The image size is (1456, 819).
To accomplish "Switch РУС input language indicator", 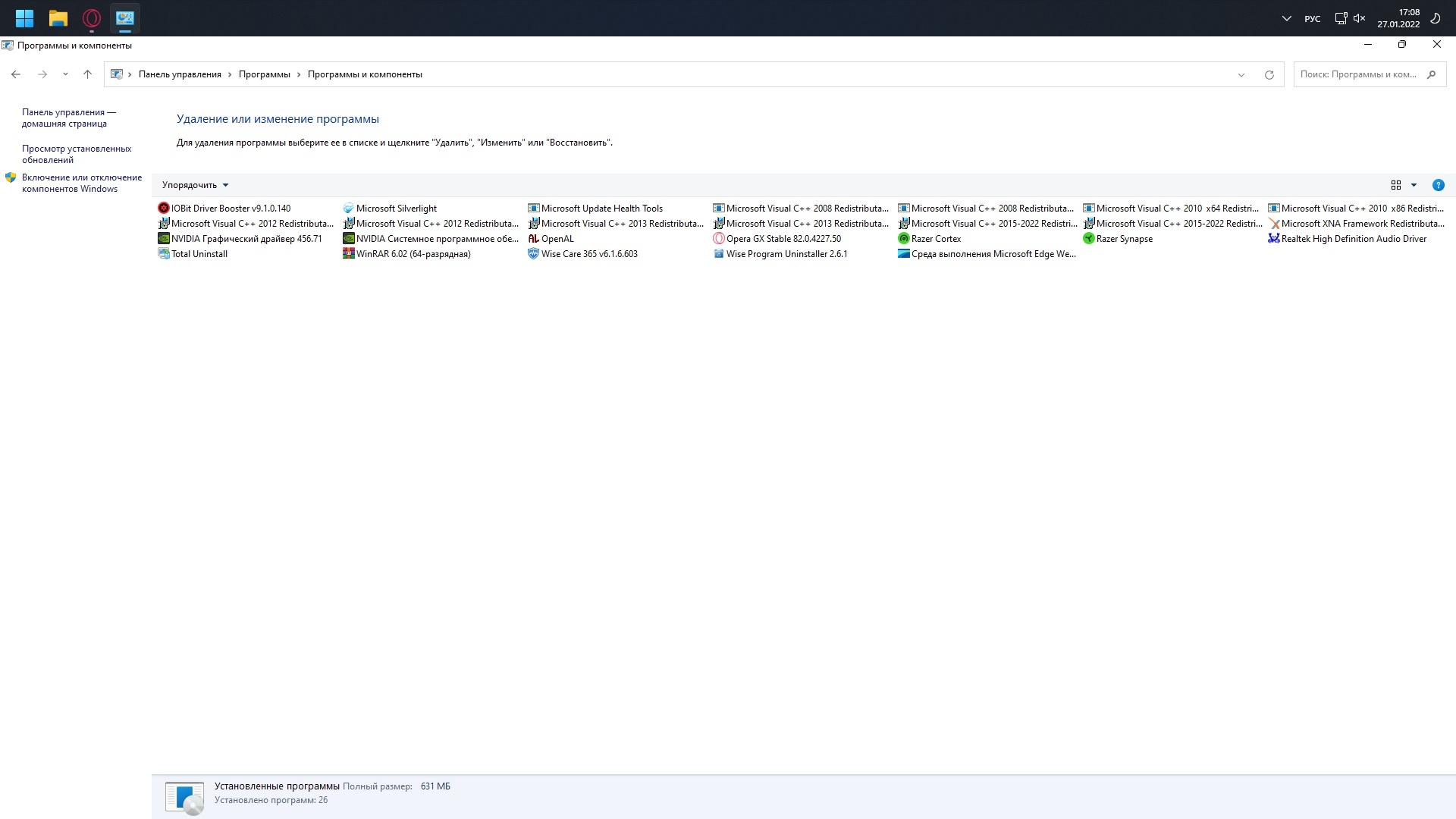I will 1313,18.
